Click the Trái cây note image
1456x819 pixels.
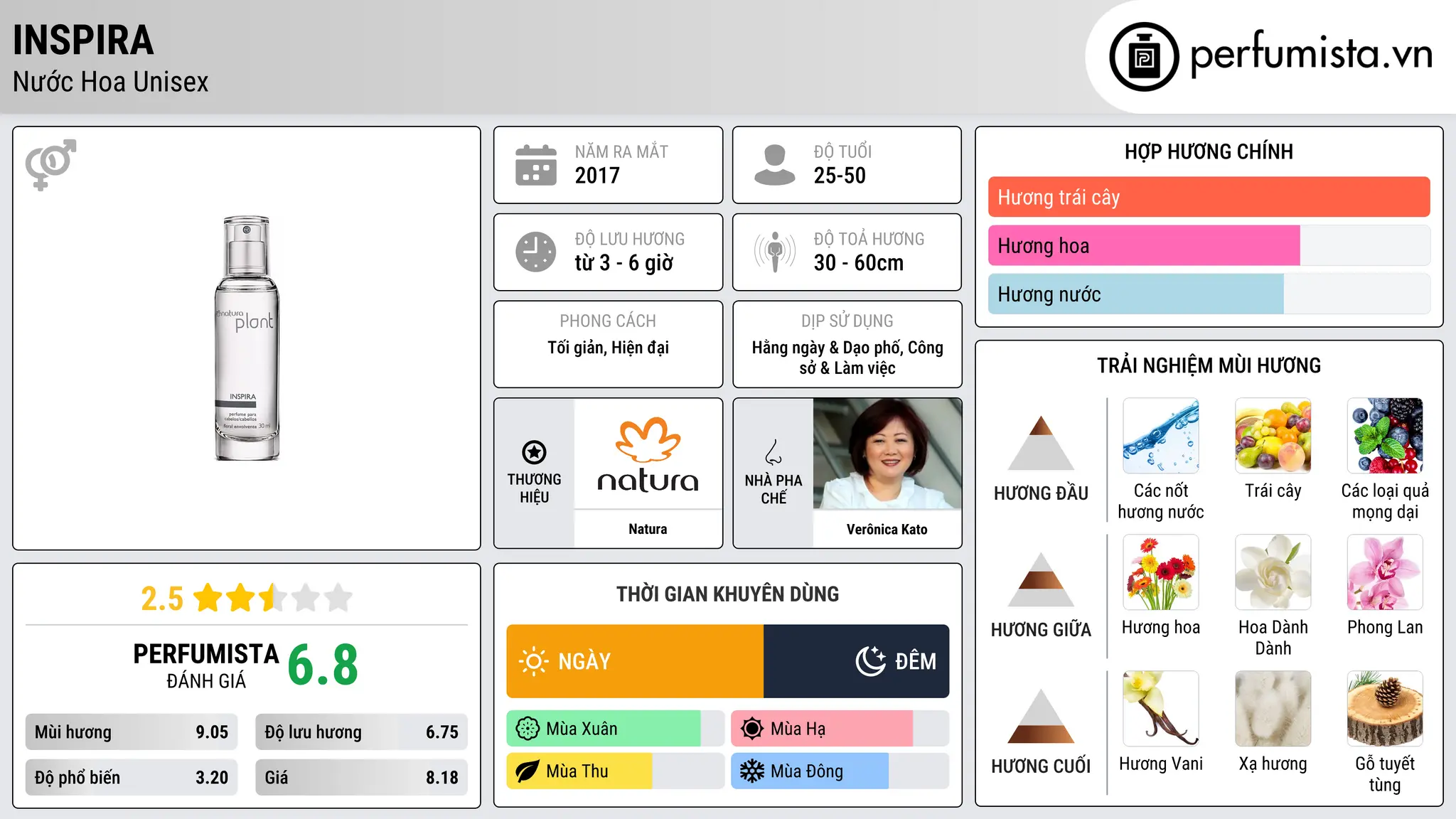coord(1273,436)
